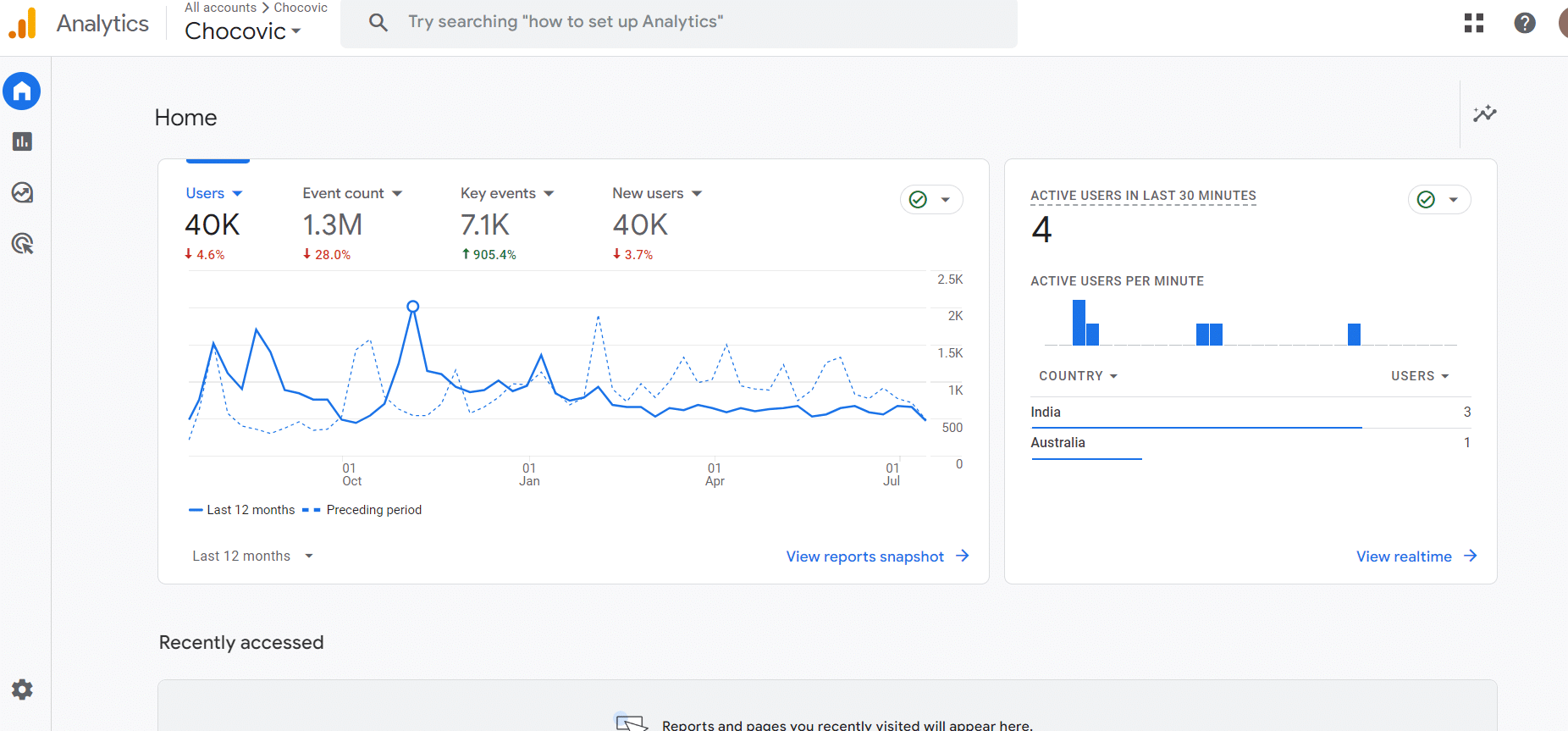Open the Explore icon in sidebar
The height and width of the screenshot is (731, 1568).
click(x=22, y=193)
